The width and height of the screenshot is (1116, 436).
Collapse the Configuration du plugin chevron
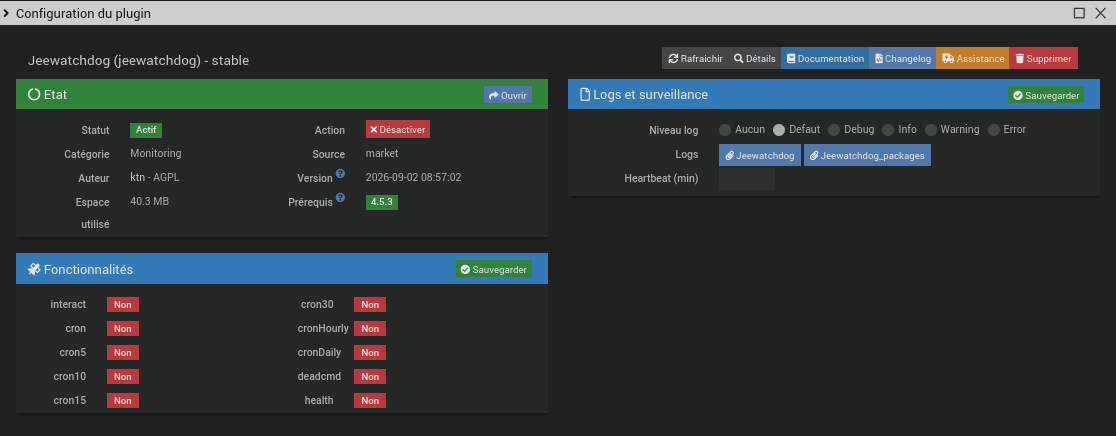(x=6, y=13)
